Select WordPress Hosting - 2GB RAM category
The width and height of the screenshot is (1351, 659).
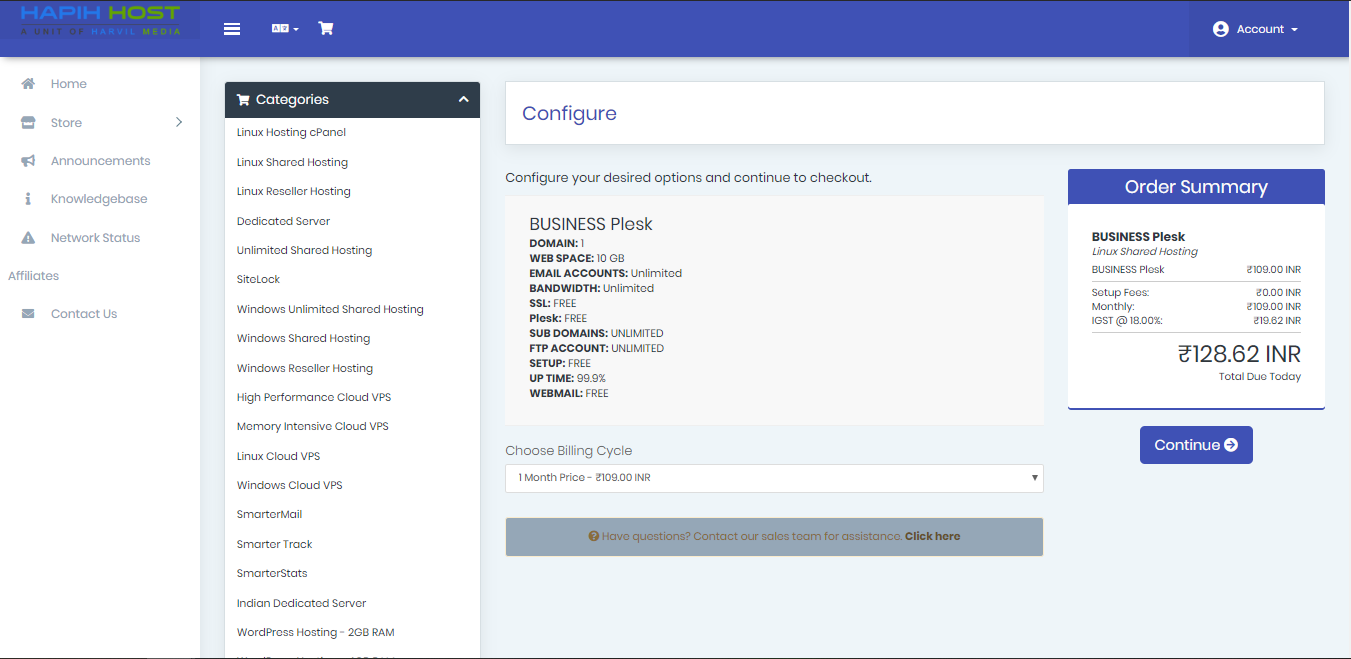coord(316,632)
